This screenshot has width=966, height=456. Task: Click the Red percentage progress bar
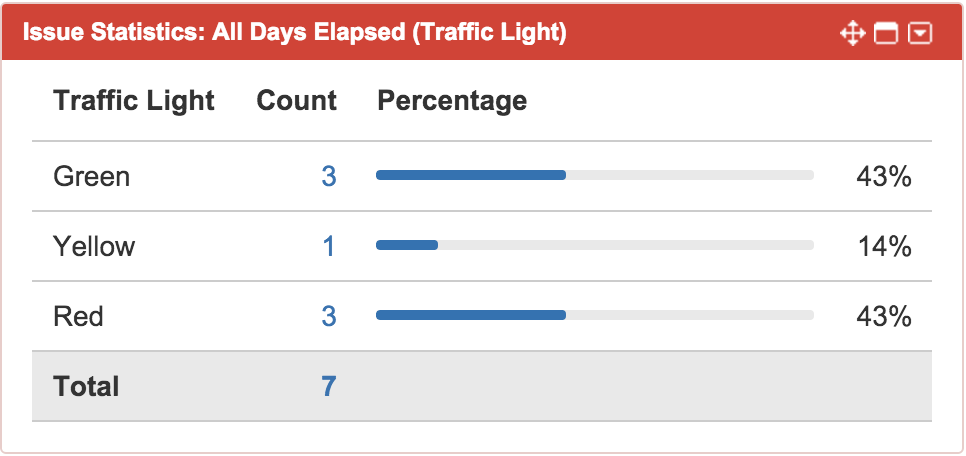click(594, 315)
